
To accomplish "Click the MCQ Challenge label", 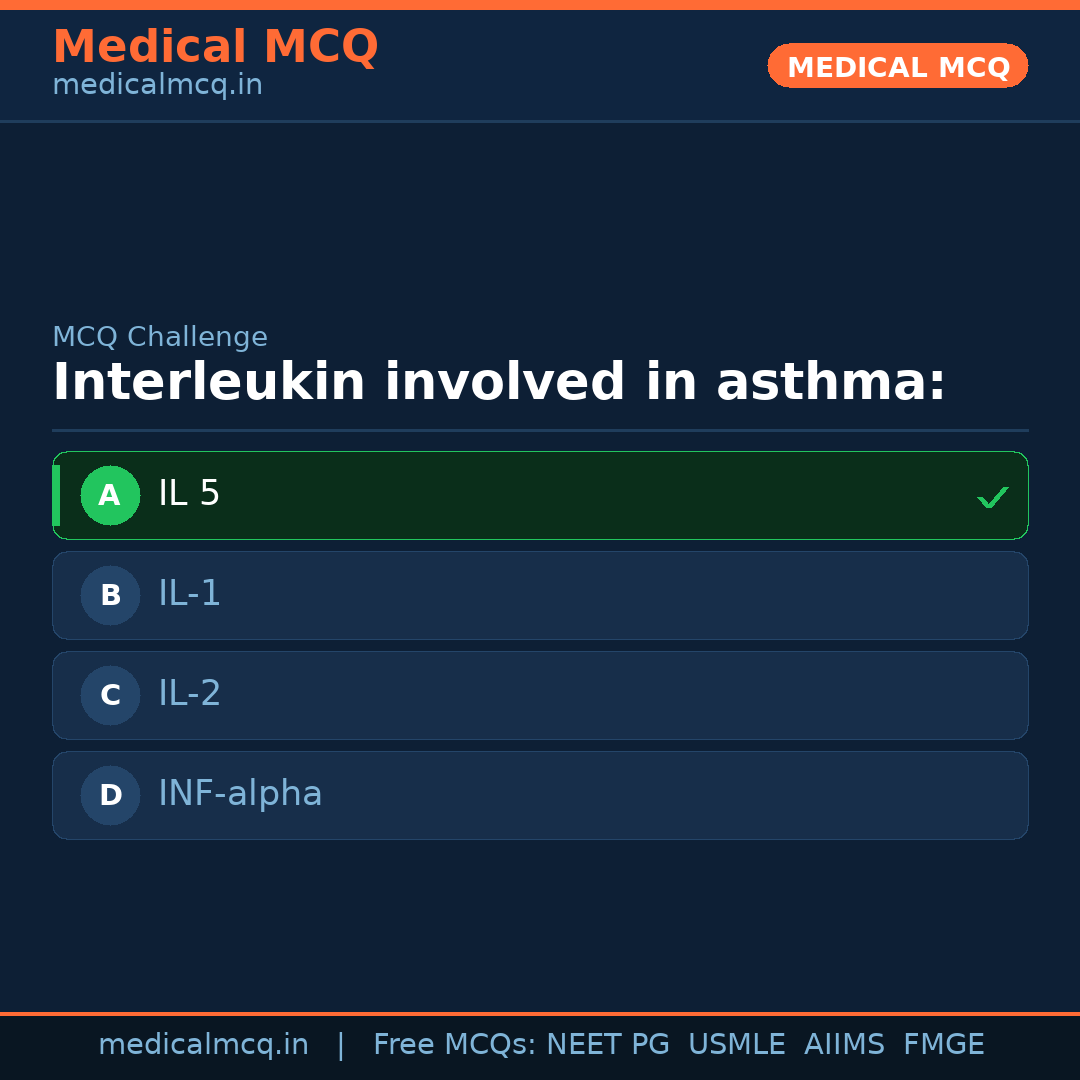I will (160, 338).
